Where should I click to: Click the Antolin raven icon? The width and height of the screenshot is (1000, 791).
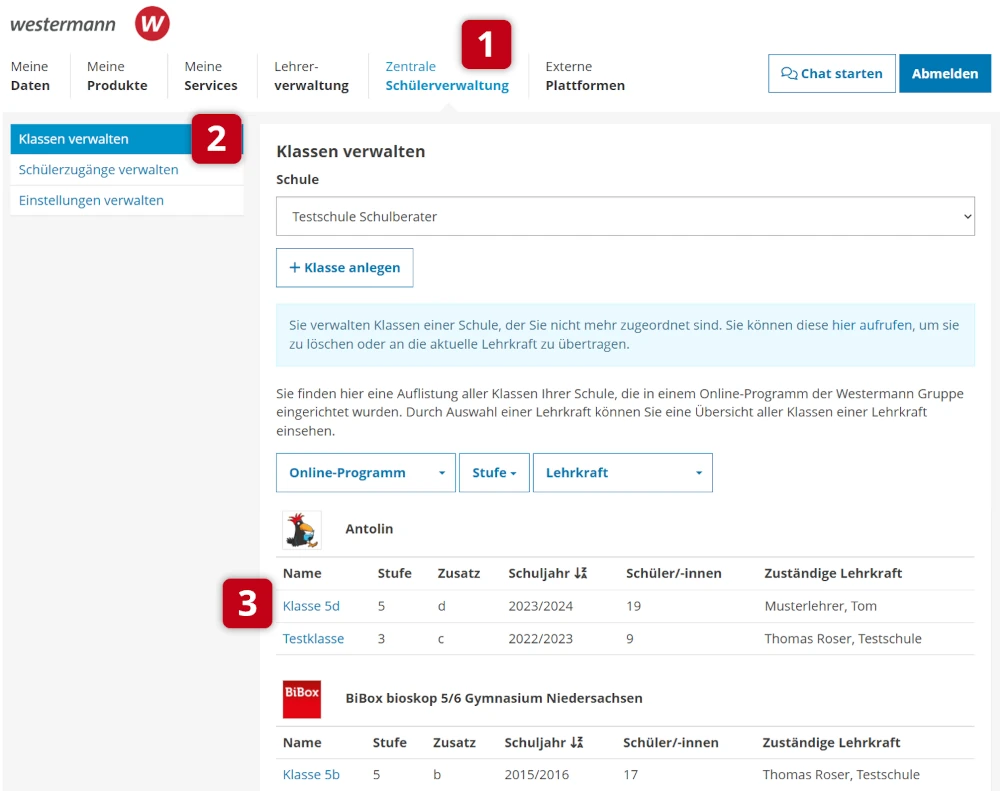click(x=301, y=530)
